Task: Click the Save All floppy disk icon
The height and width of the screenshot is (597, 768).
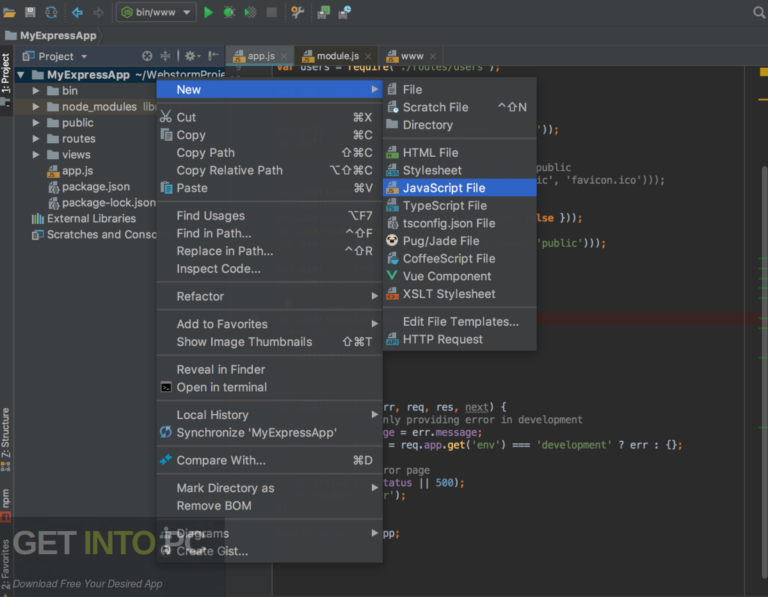Action: pos(30,12)
